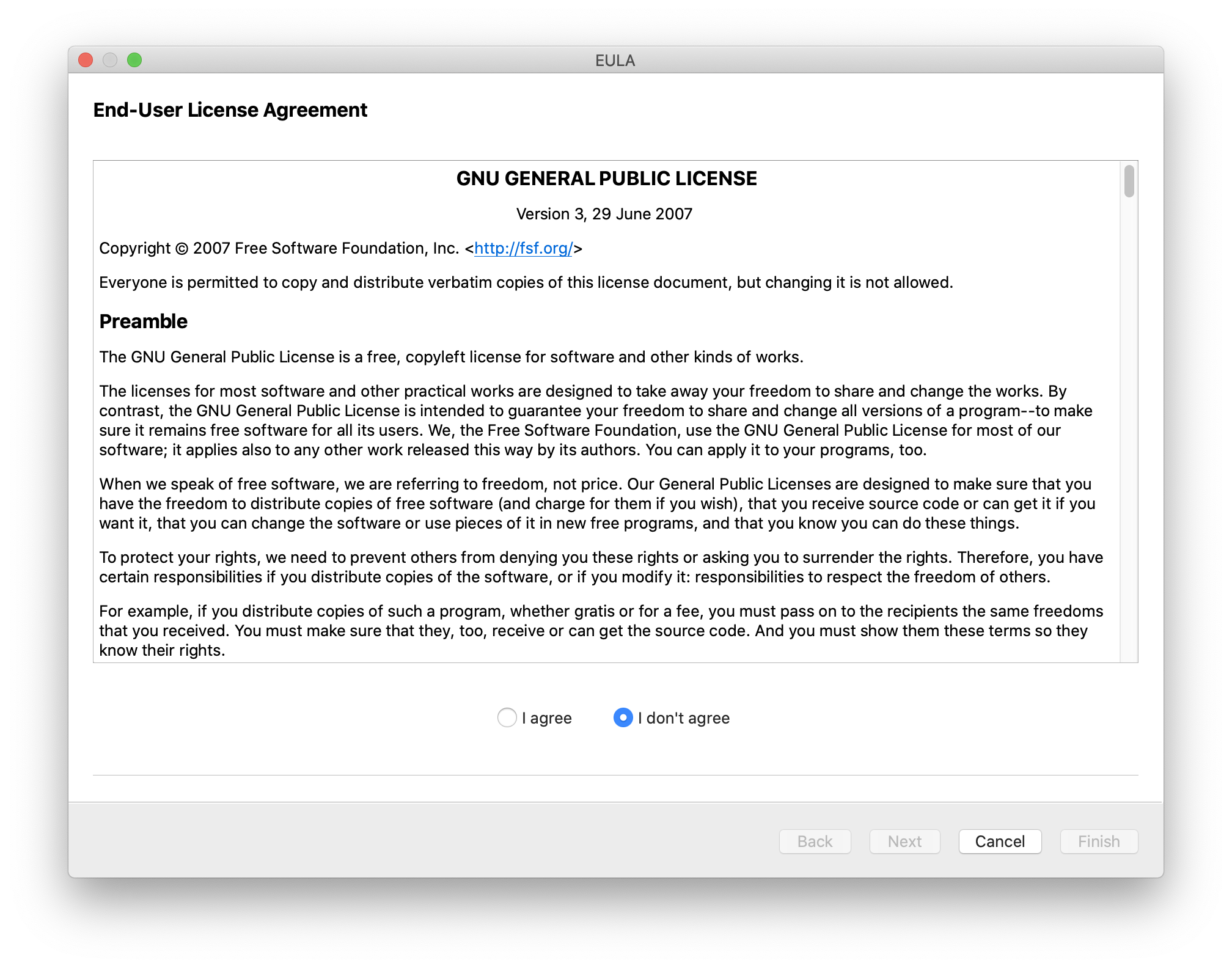
Task: Click the green zoom window button
Action: [x=134, y=60]
